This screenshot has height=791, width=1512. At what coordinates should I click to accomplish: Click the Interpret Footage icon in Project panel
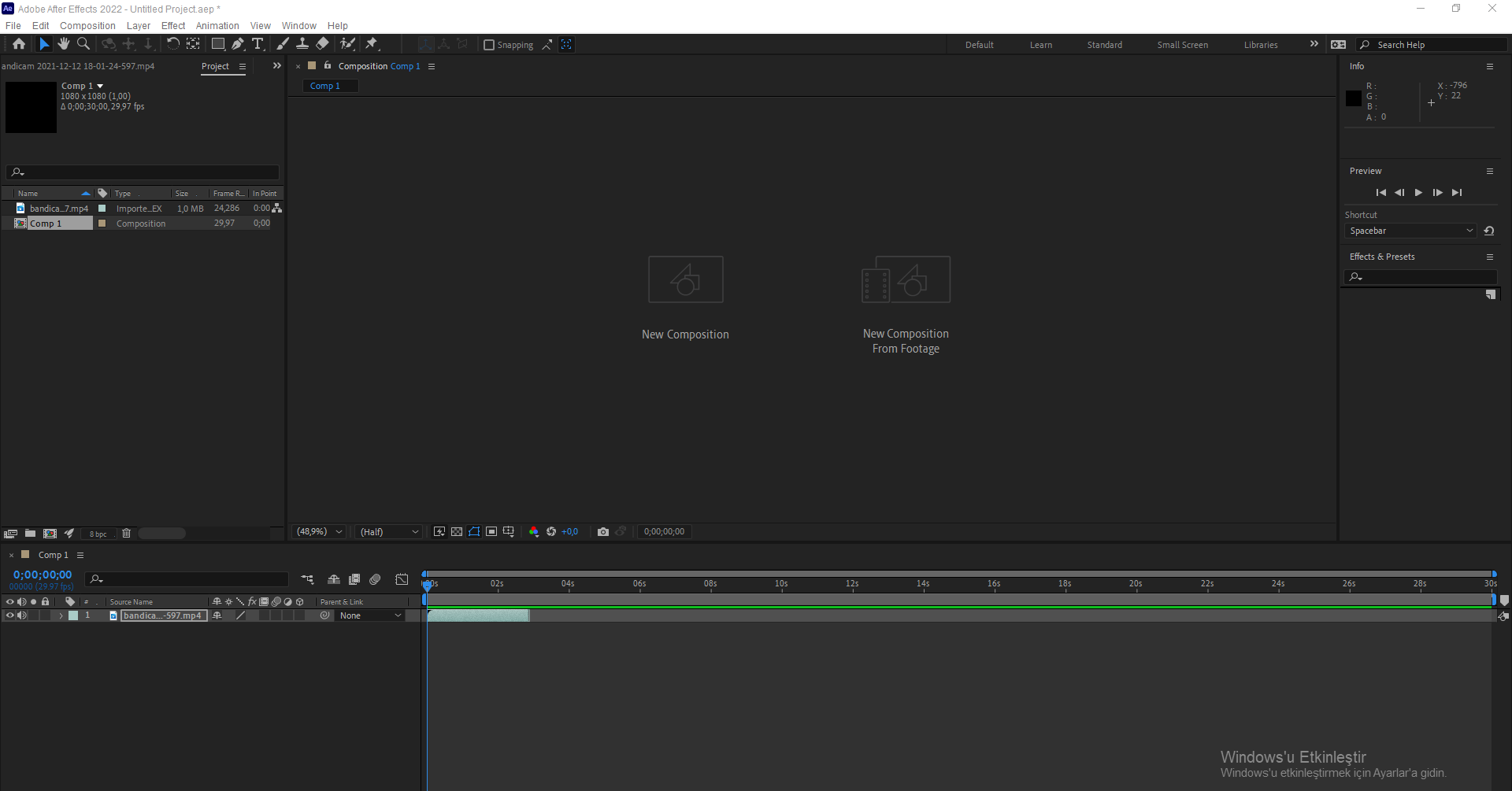coord(10,534)
